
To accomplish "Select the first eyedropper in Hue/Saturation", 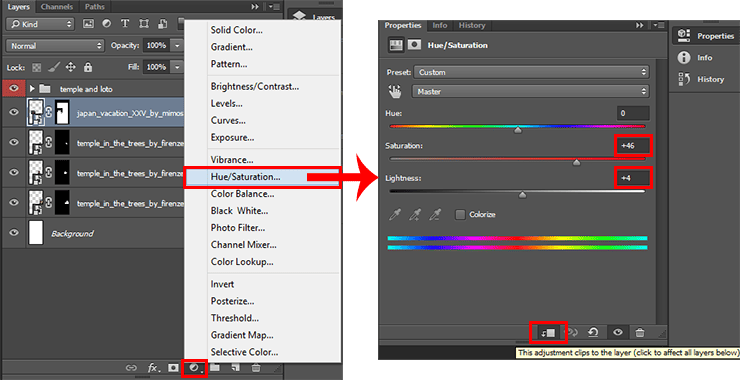I will 395,215.
